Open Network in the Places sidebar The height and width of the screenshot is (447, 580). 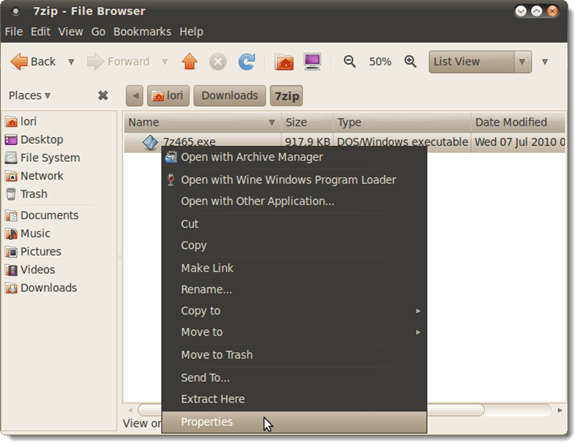pyautogui.click(x=34, y=176)
